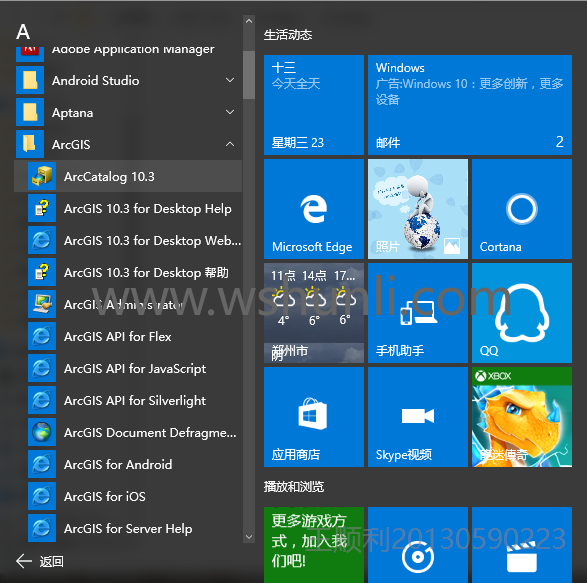Launch ArcGIS Document Defragmenter globe icon
This screenshot has height=583, width=587.
(x=42, y=432)
